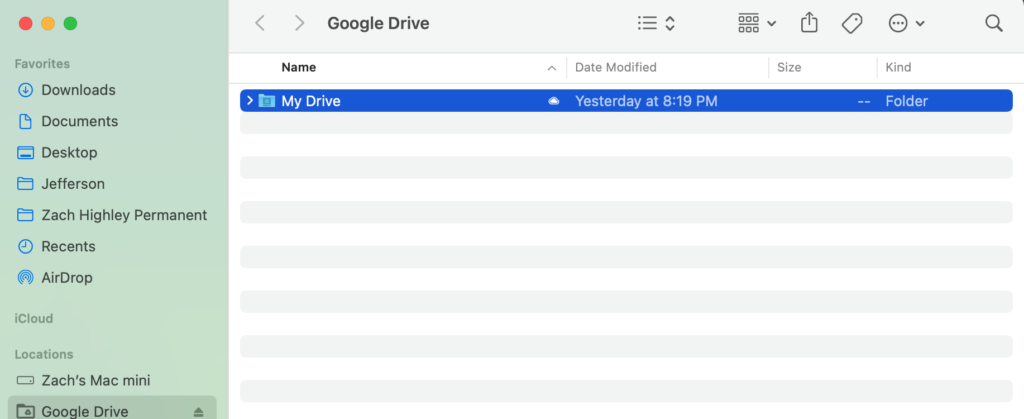Sort by the Name column header
Viewport: 1024px width, 419px height.
298,67
